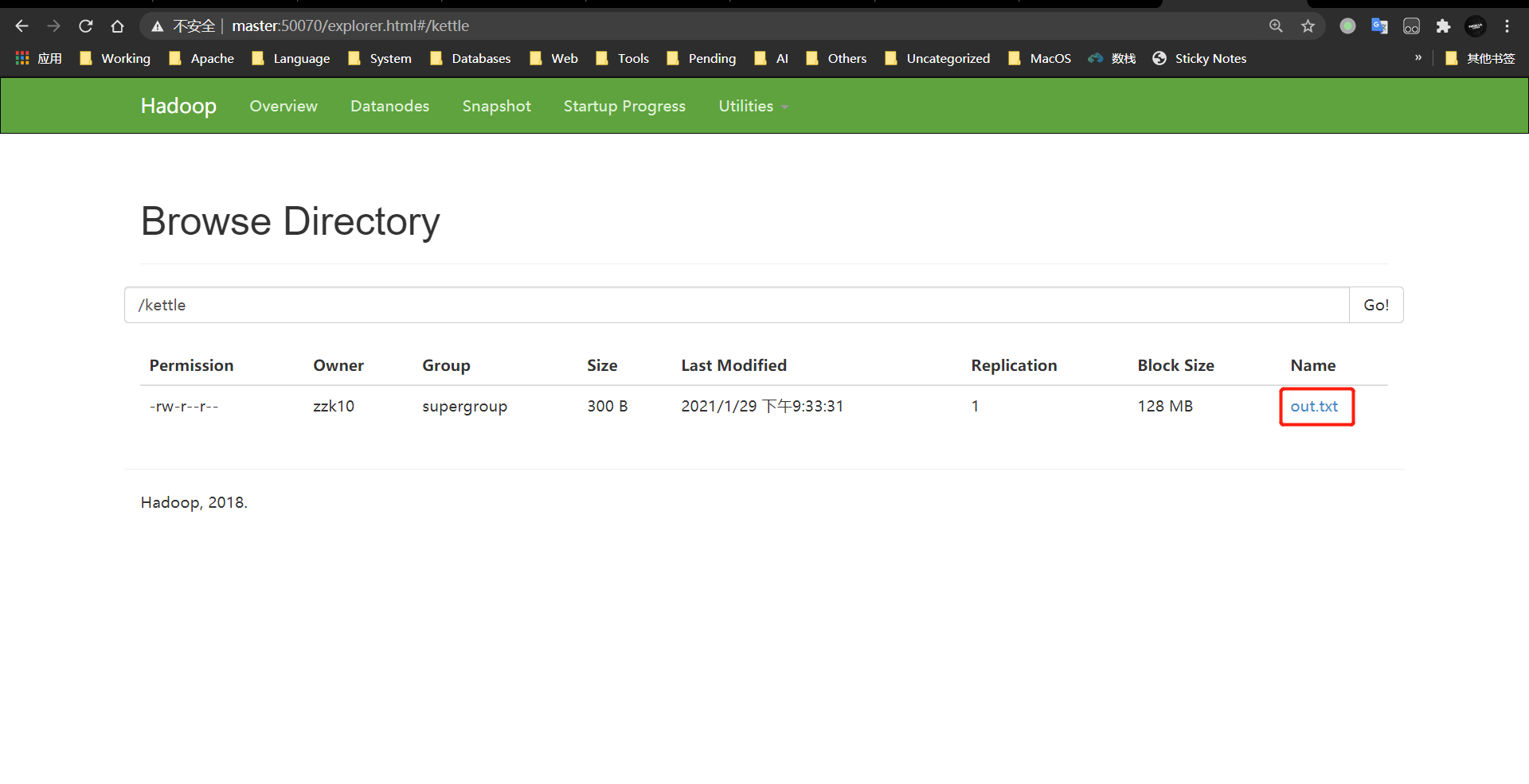Go to the browser home page
The width and height of the screenshot is (1529, 784).
click(118, 26)
